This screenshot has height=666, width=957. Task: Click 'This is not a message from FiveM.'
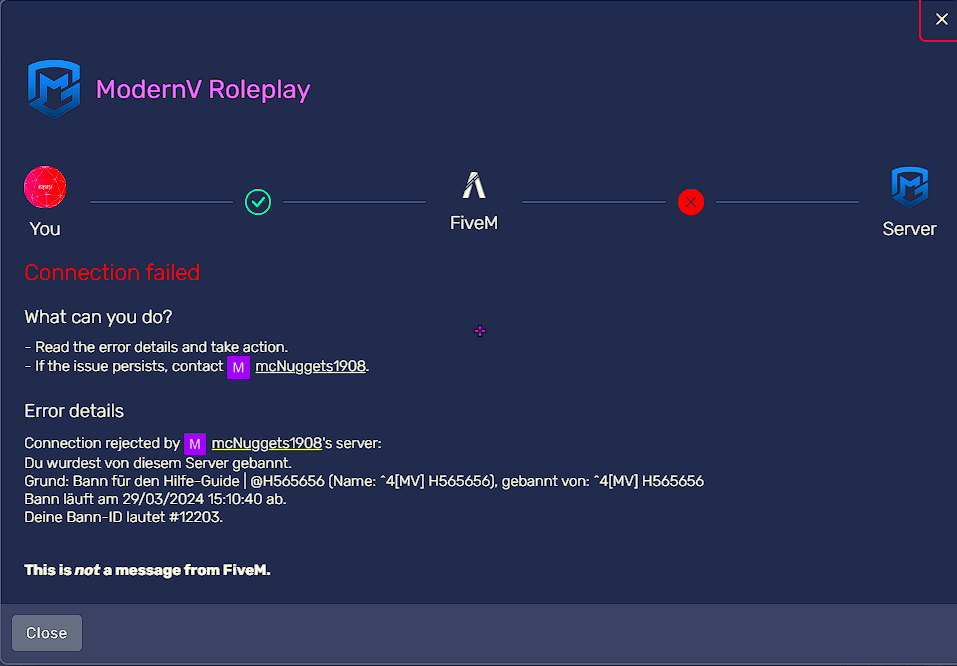[x=148, y=570]
